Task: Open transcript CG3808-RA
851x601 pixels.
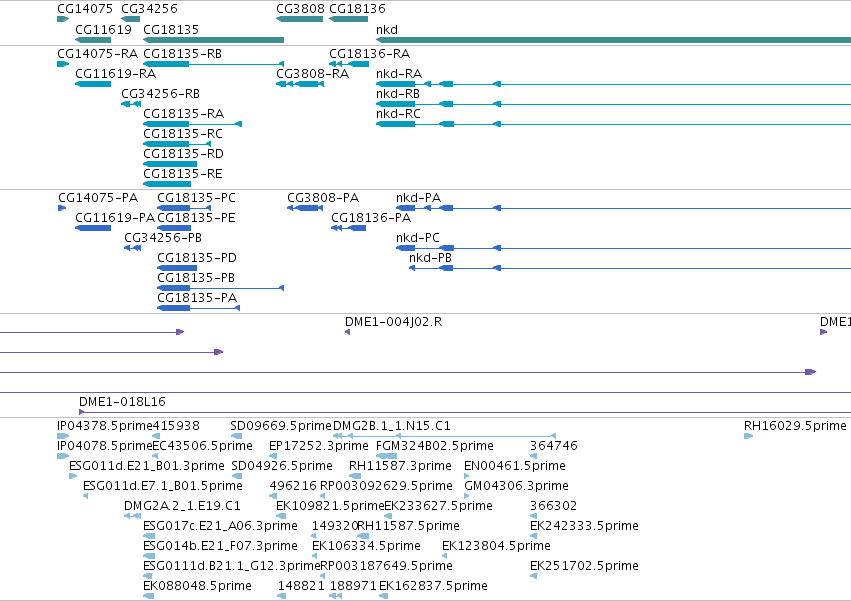Action: (x=300, y=84)
